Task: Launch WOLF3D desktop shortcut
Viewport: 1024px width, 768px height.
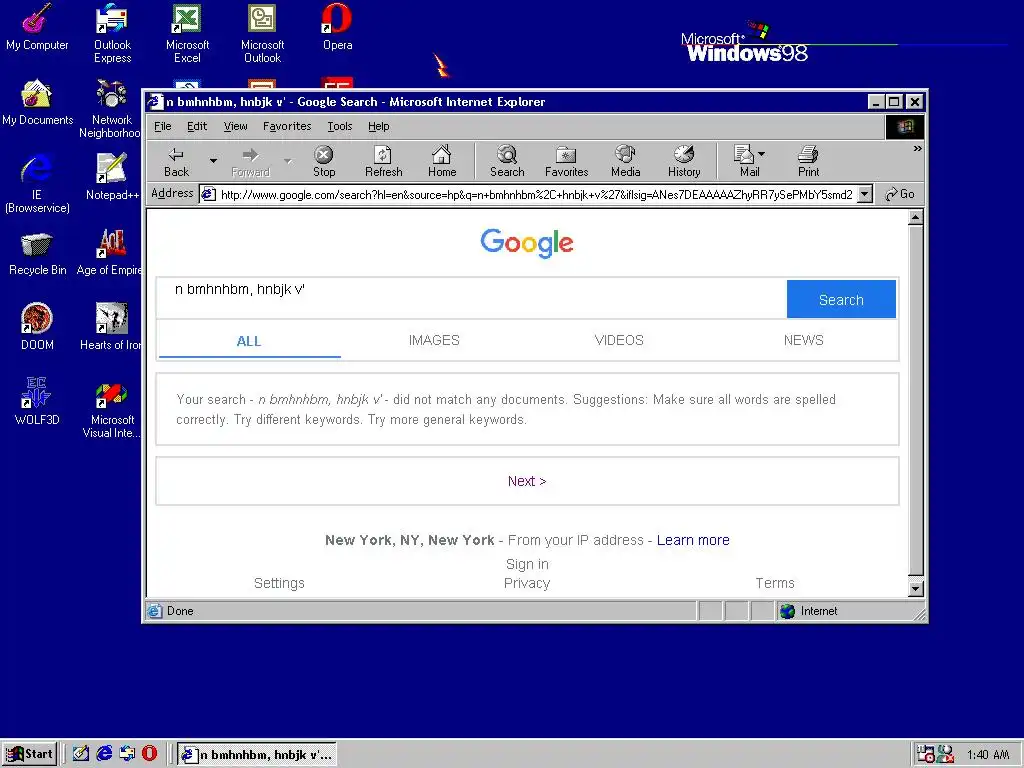Action: pos(37,402)
